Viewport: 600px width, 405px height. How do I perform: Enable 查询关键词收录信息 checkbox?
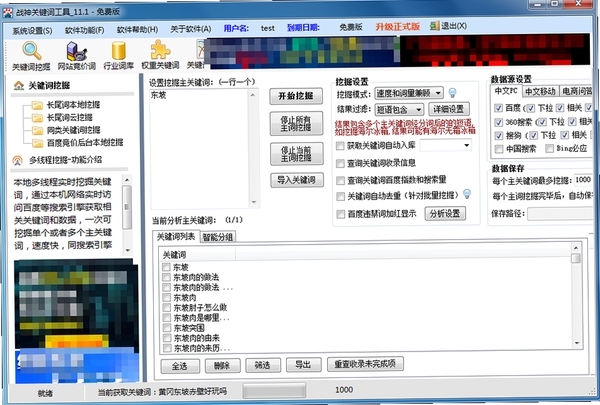tap(340, 163)
